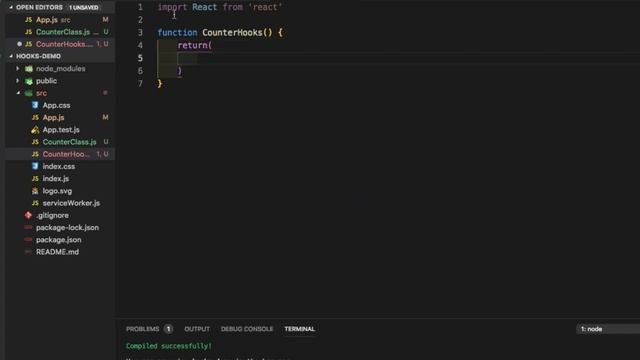Viewport: 640px width, 360px height.
Task: Switch to the OUTPUT panel tab
Action: click(197, 329)
